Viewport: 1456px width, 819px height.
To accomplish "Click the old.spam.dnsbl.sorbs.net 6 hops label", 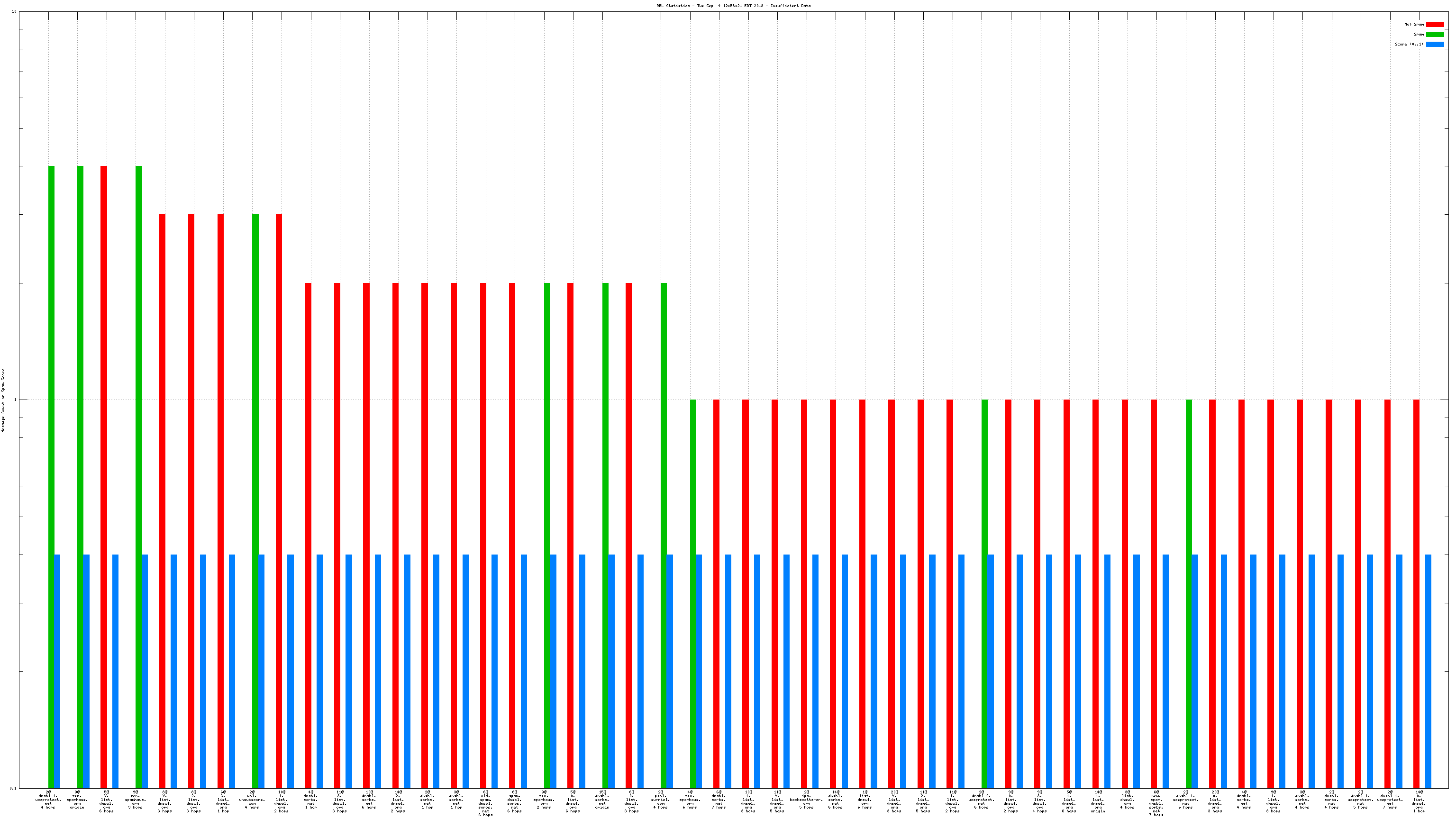I will (x=485, y=802).
